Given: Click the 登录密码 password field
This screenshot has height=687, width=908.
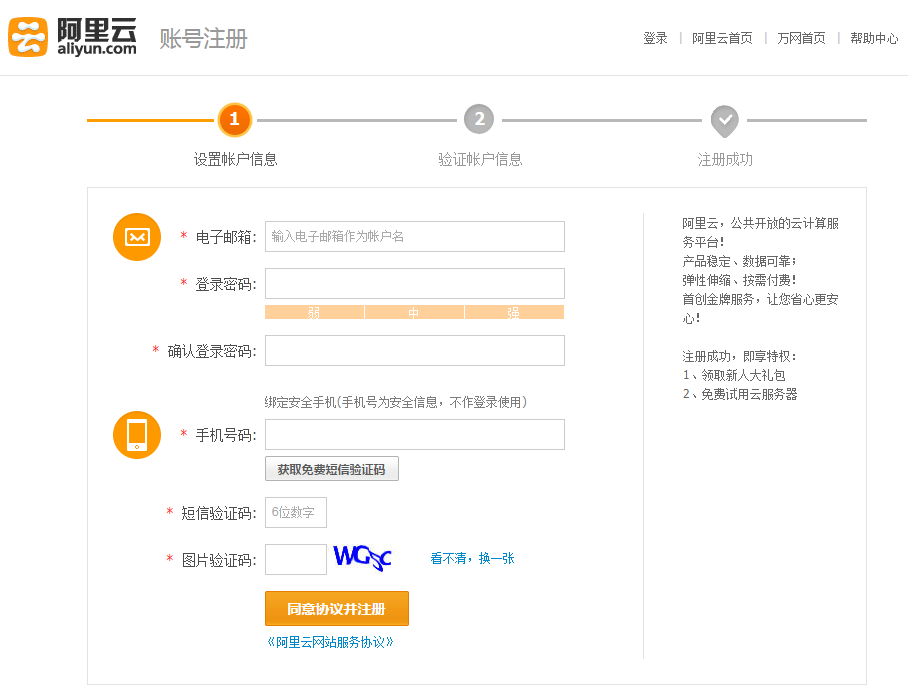Looking at the screenshot, I should (414, 283).
